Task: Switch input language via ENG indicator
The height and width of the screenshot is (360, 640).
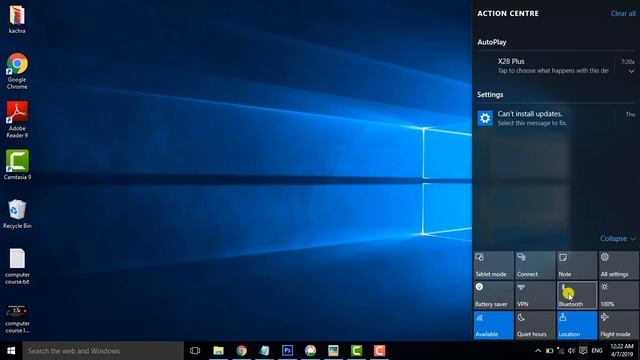Action: pos(597,351)
